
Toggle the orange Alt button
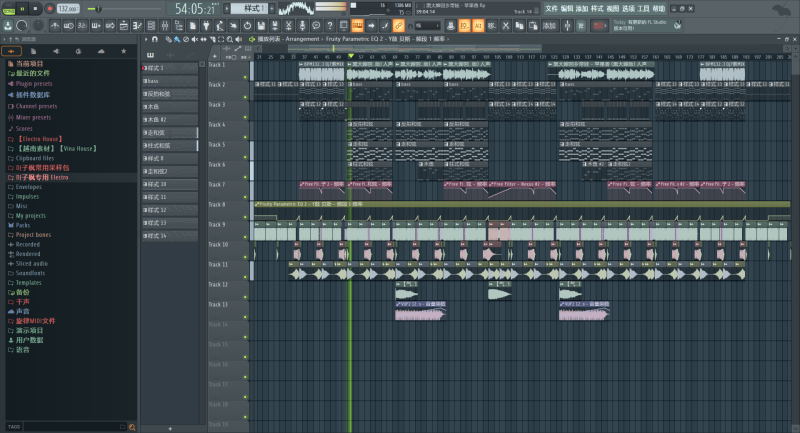(x=478, y=26)
